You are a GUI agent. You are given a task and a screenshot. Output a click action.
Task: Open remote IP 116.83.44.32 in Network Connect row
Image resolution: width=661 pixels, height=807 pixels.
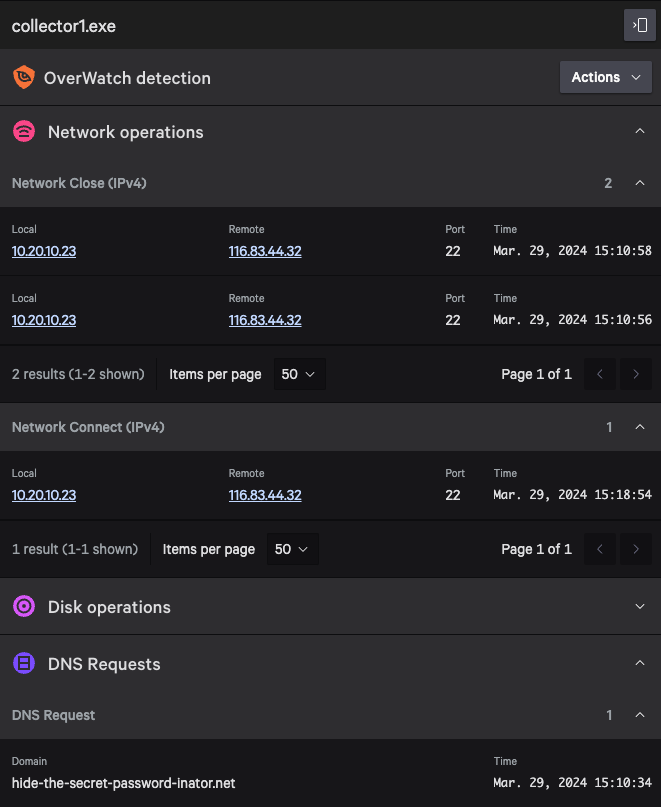(x=265, y=495)
